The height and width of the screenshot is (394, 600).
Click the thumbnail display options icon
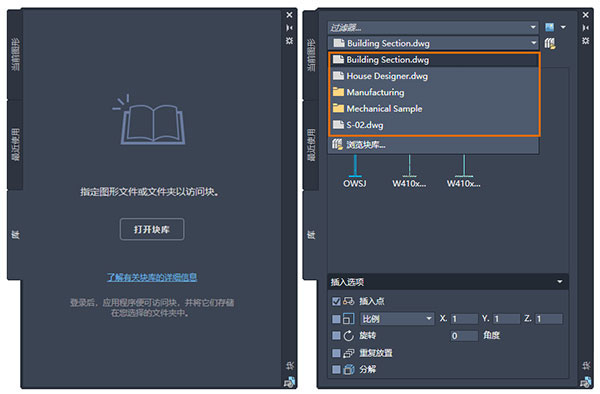click(549, 27)
